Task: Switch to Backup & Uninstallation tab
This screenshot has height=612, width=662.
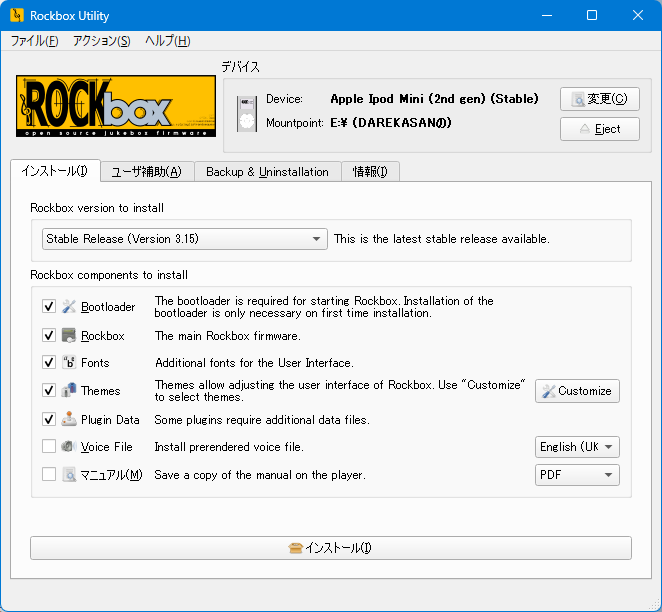Action: click(x=267, y=172)
